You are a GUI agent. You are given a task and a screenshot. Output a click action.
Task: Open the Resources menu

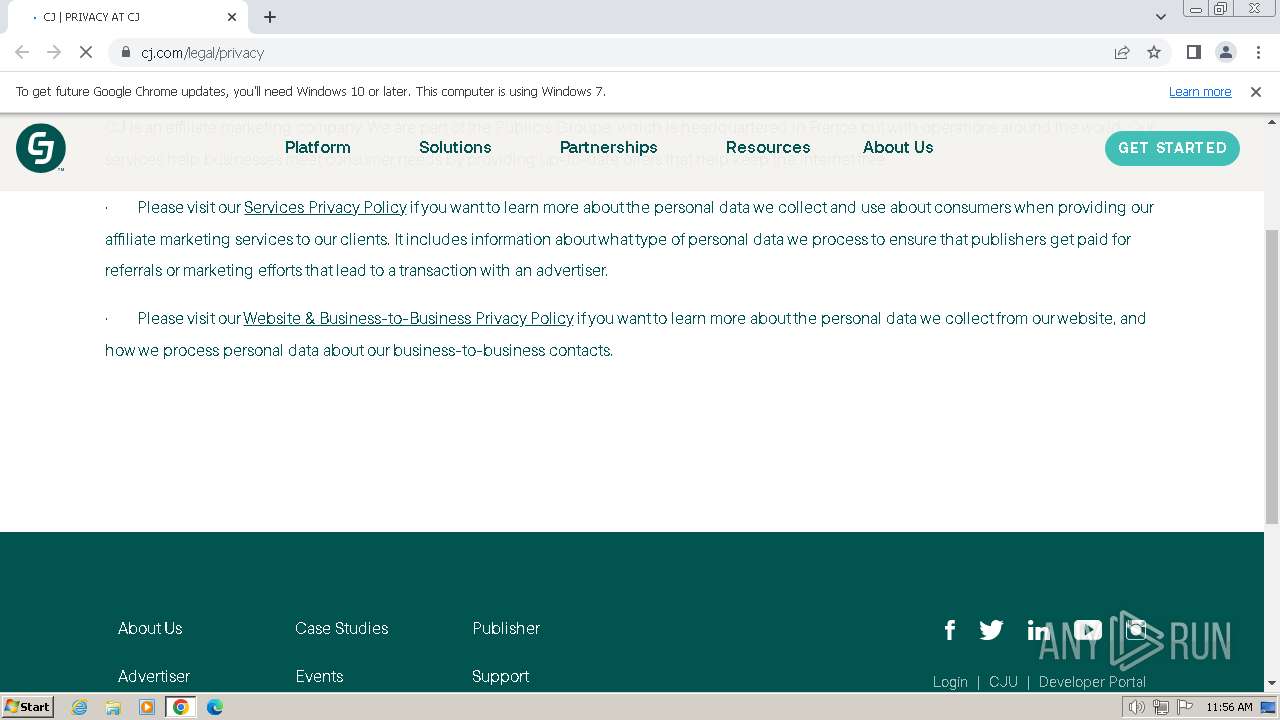pyautogui.click(x=768, y=147)
